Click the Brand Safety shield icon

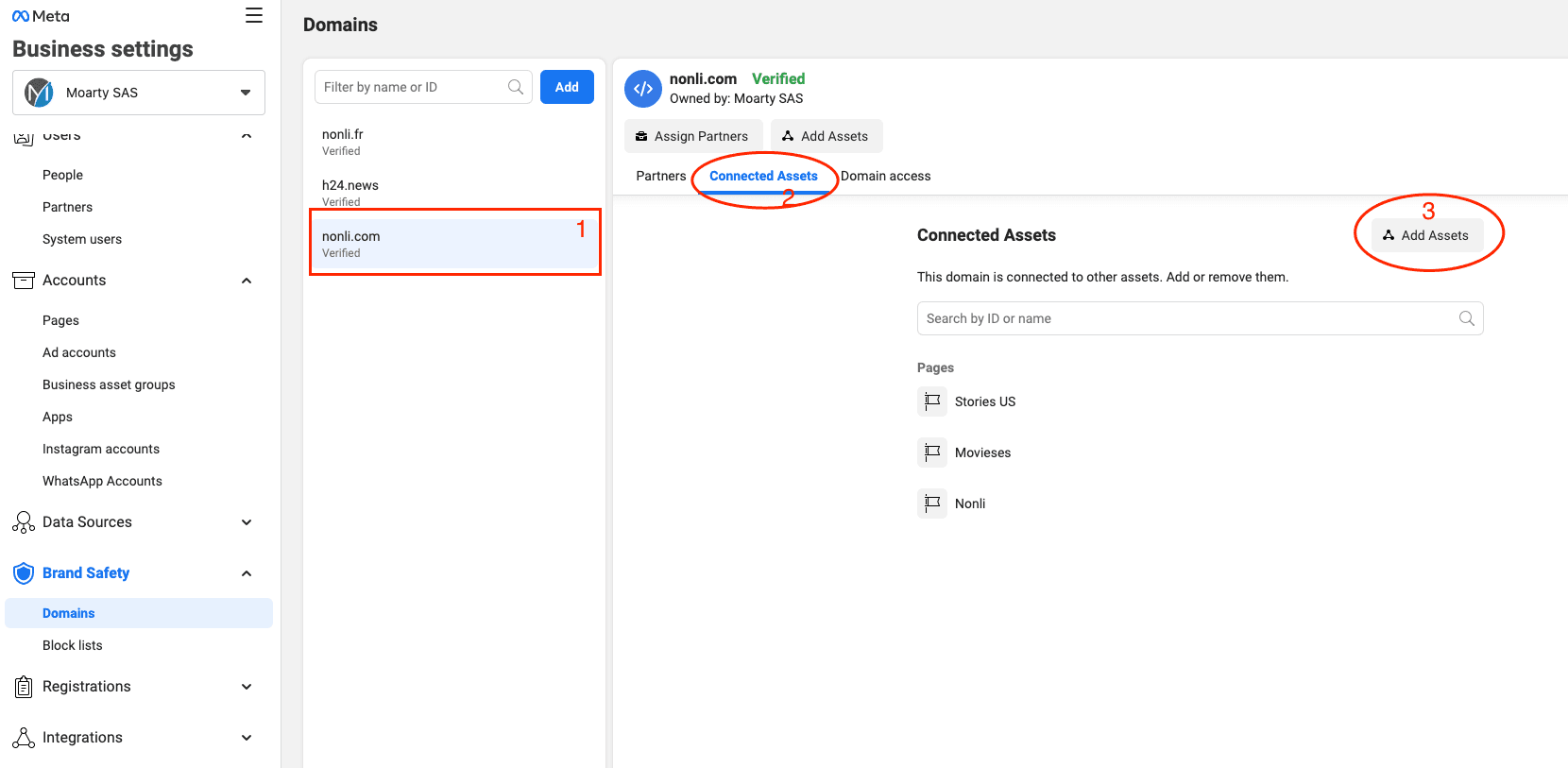click(24, 573)
